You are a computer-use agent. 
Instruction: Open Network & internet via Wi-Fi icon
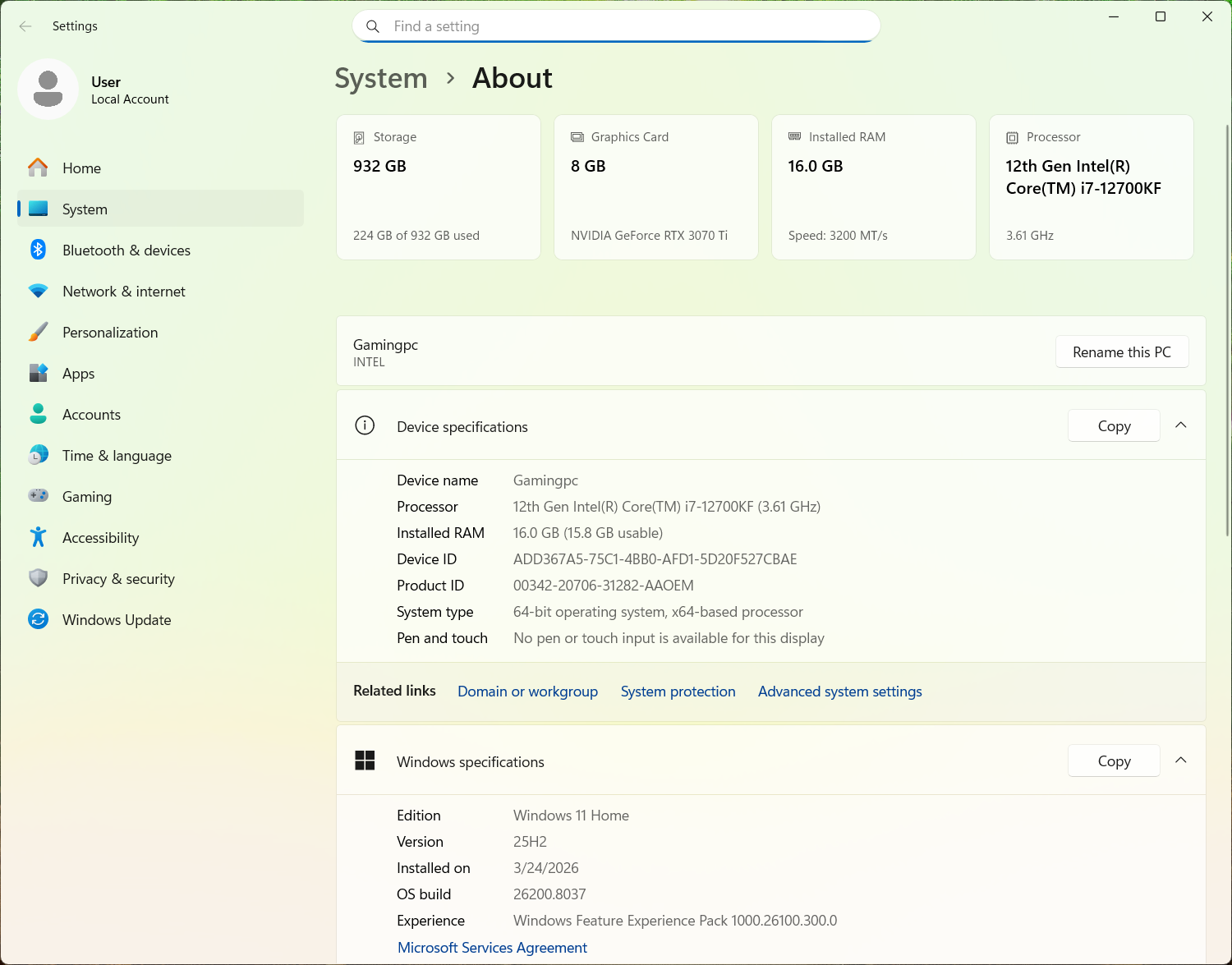(38, 292)
